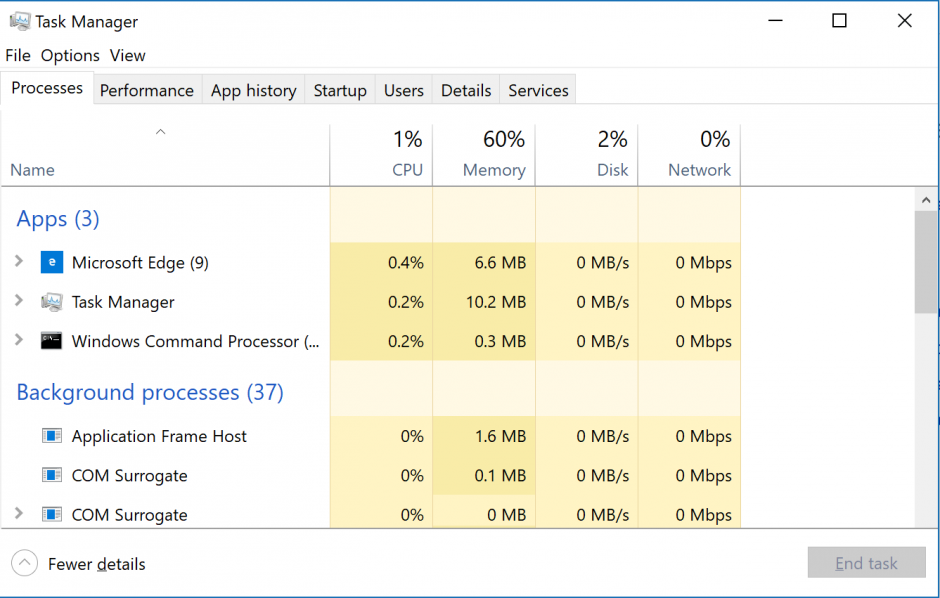Click the Application Frame Host icon
Viewport: 940px width, 598px height.
click(51, 436)
